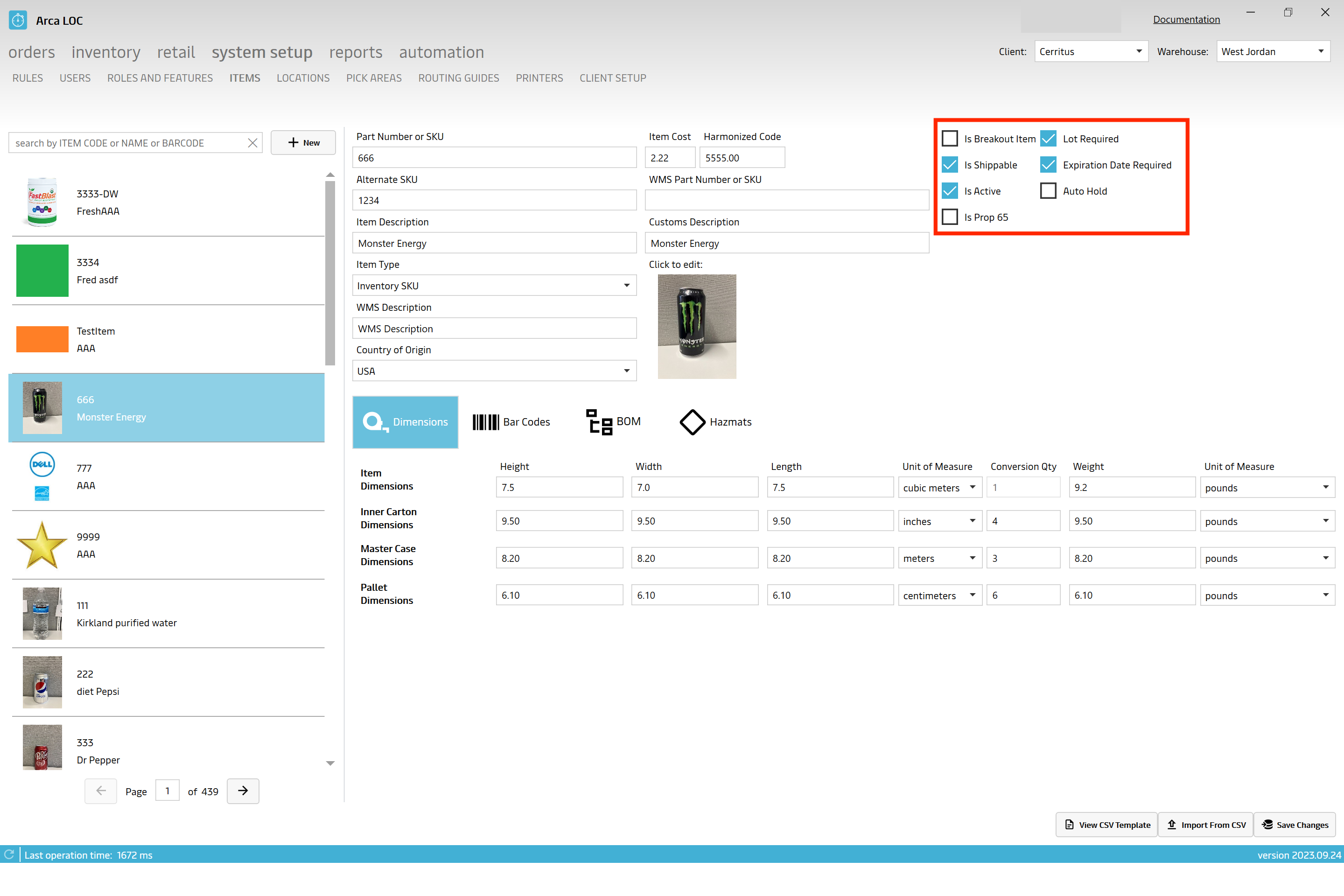Uncheck Is Shippable checkbox
The height and width of the screenshot is (896, 1344).
tap(950, 165)
